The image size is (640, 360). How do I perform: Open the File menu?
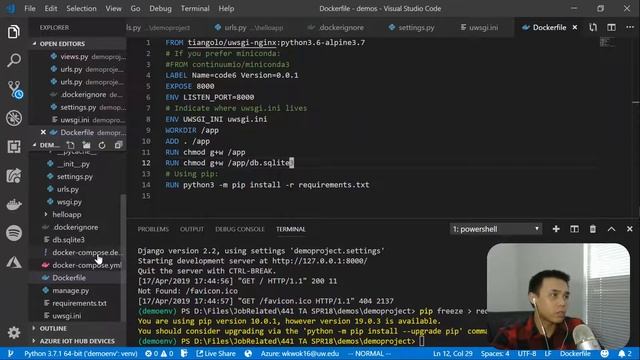tap(30, 9)
